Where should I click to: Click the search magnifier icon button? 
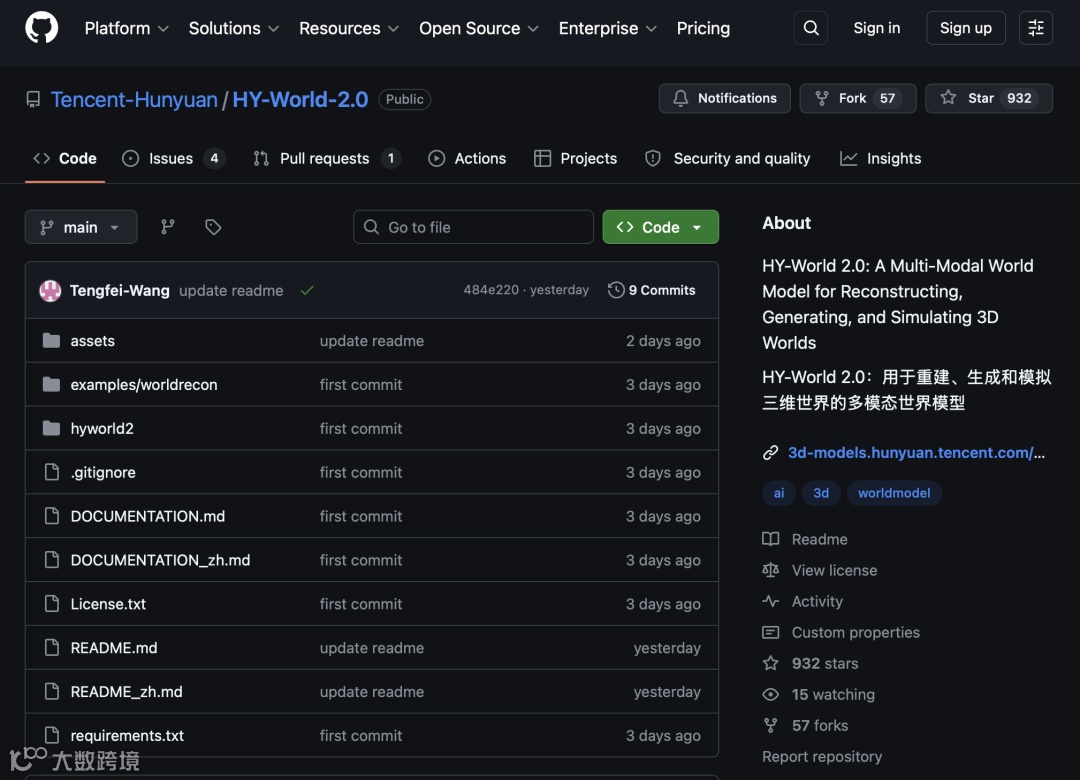pyautogui.click(x=811, y=28)
